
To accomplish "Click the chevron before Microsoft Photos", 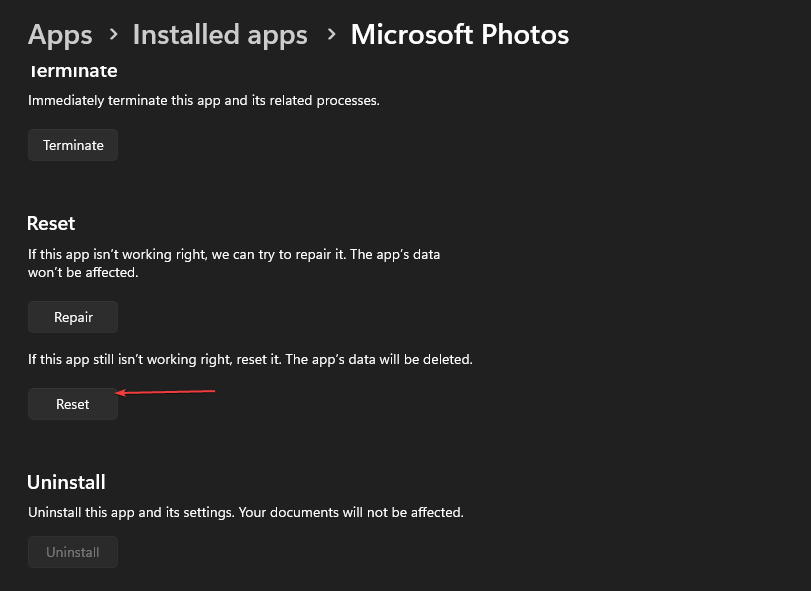I will tap(330, 34).
